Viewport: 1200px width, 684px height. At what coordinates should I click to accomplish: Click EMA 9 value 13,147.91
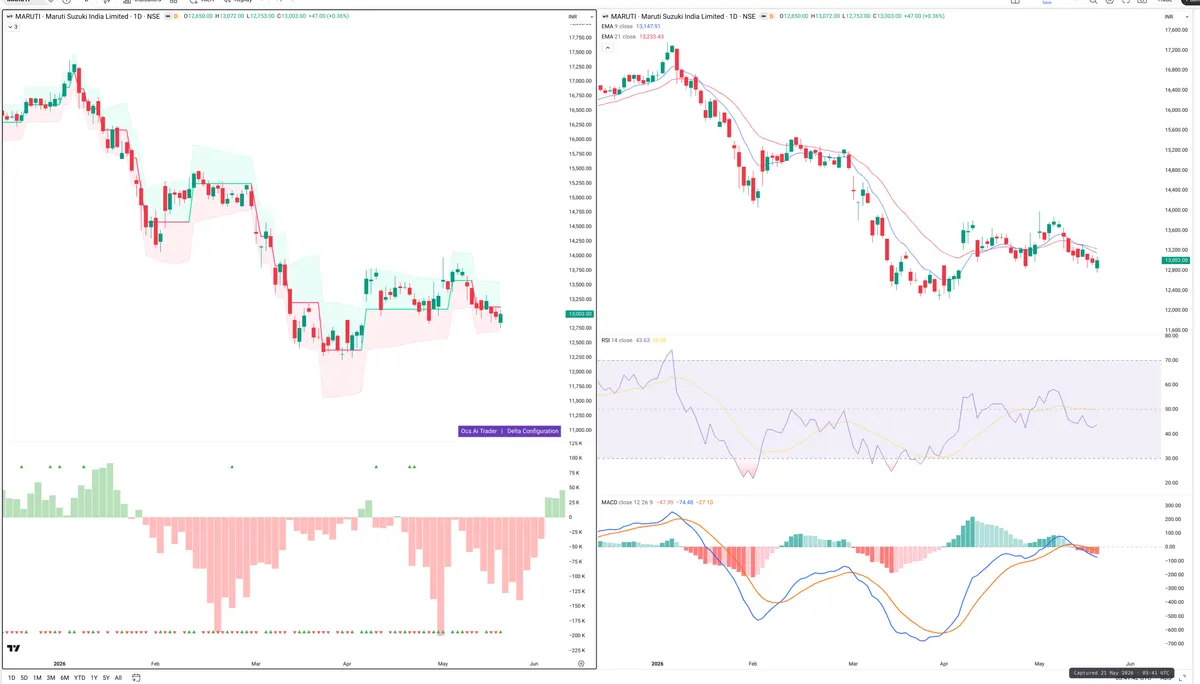650,26
